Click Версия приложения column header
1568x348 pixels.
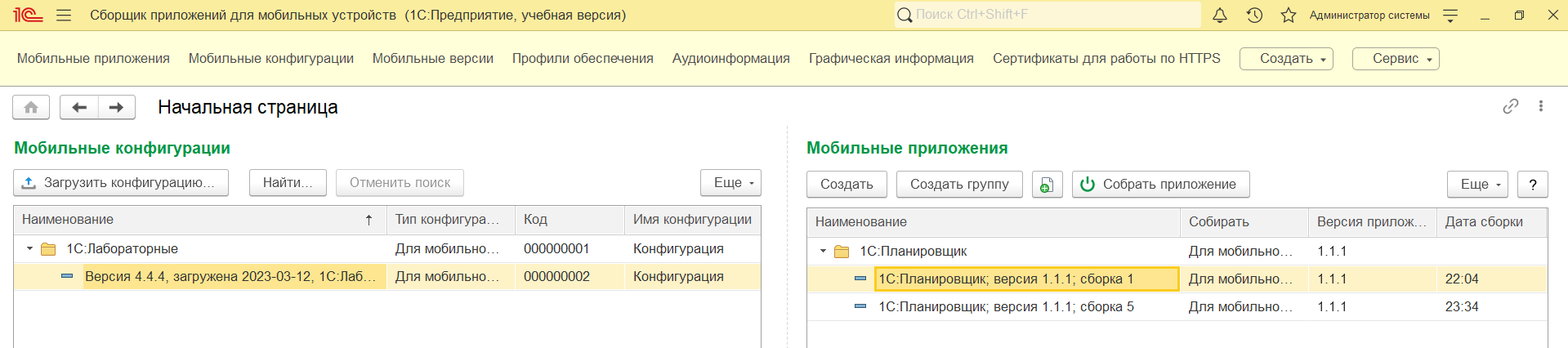[x=1372, y=222]
